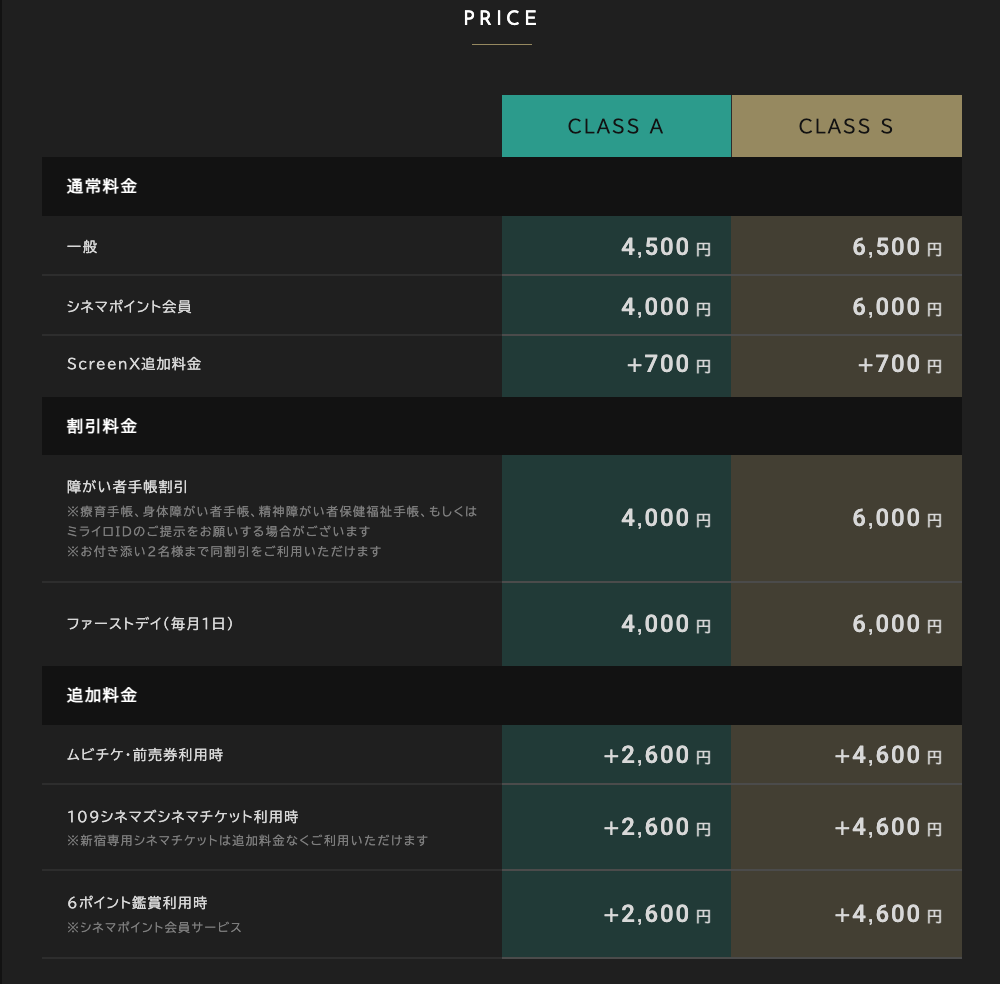Click the 一般 row label
Screen dimensions: 1000x984
pos(82,246)
